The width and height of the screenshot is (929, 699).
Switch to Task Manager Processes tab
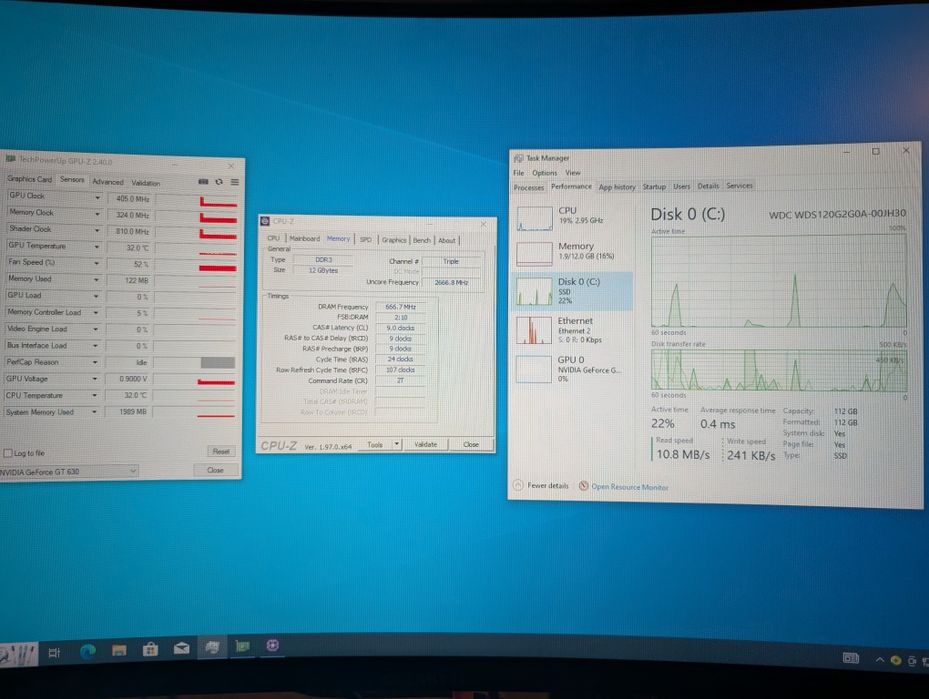[528, 187]
